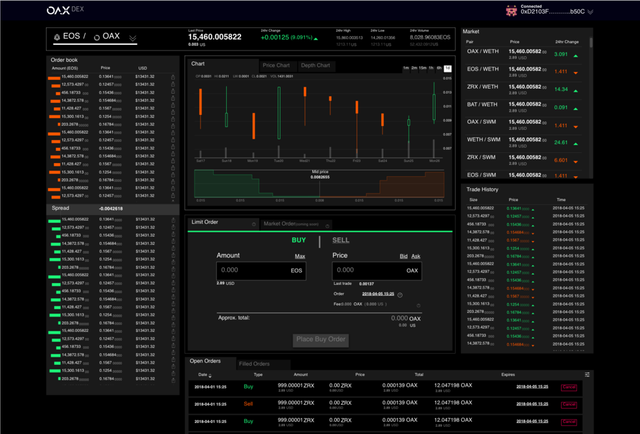Click green up arrow for ZRX / WETH
The width and height of the screenshot is (640, 434).
(x=576, y=91)
